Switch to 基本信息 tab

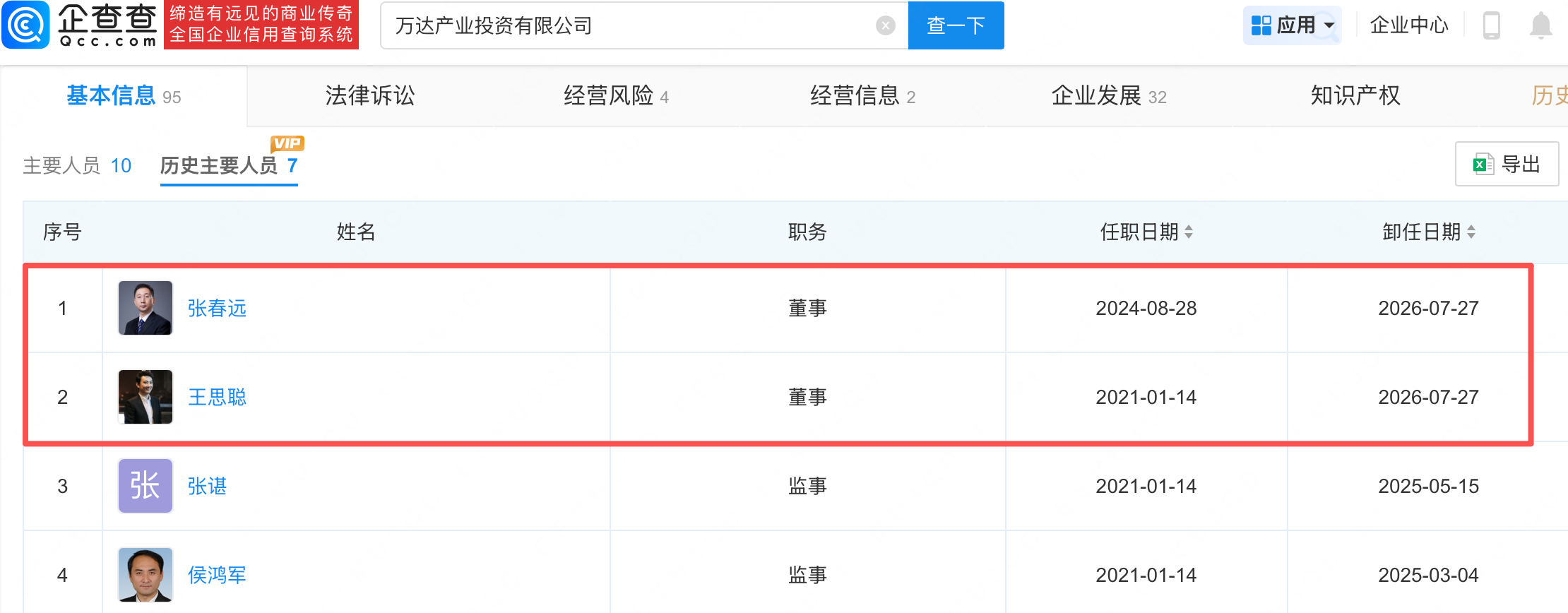tap(124, 96)
